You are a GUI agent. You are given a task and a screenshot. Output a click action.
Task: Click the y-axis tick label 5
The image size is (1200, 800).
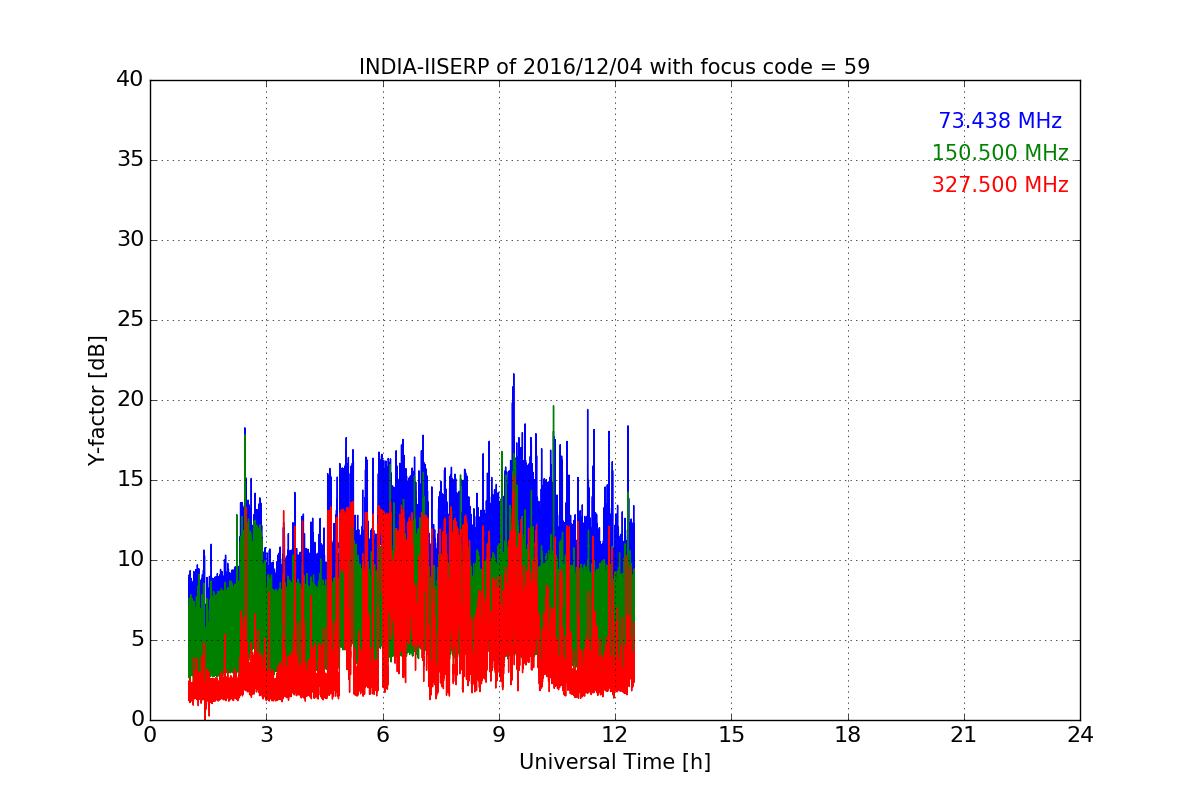(137, 640)
